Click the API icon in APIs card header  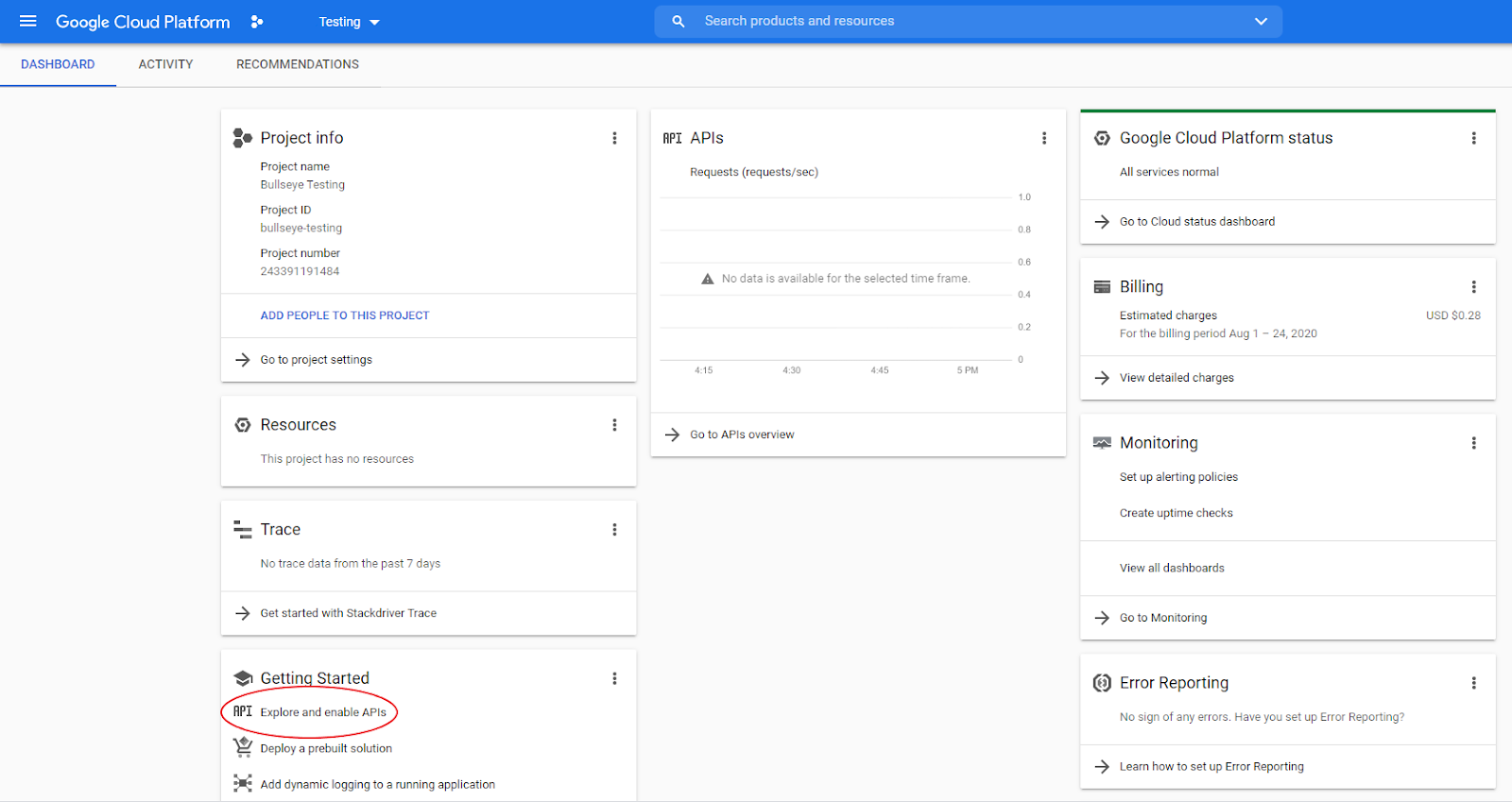tap(672, 138)
